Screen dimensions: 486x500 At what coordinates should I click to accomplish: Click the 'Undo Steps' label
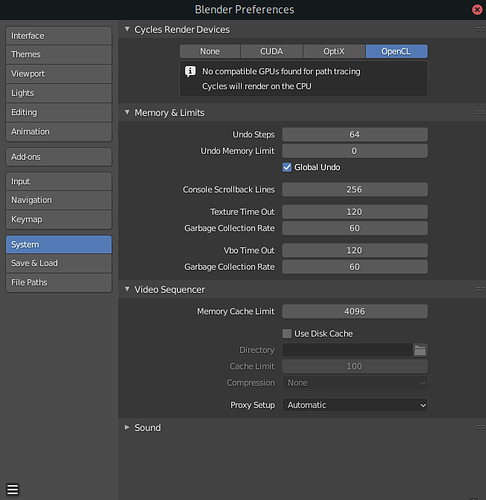[254, 135]
